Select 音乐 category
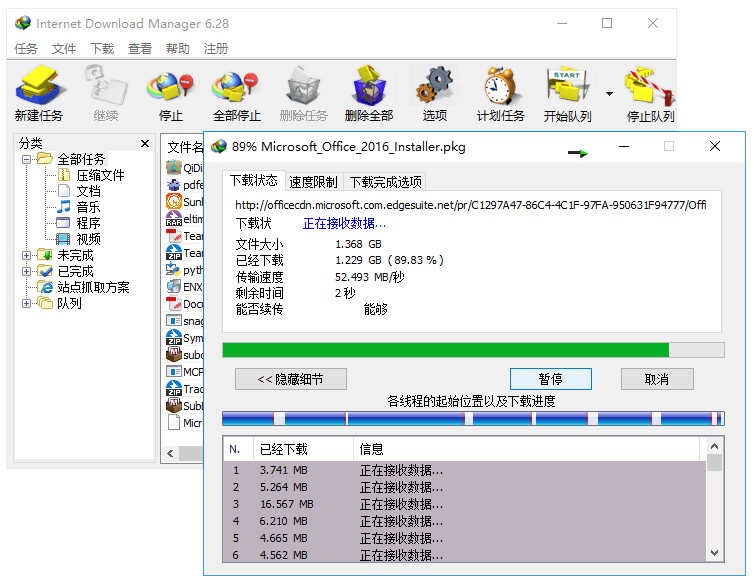The height and width of the screenshot is (580, 754). (79, 207)
